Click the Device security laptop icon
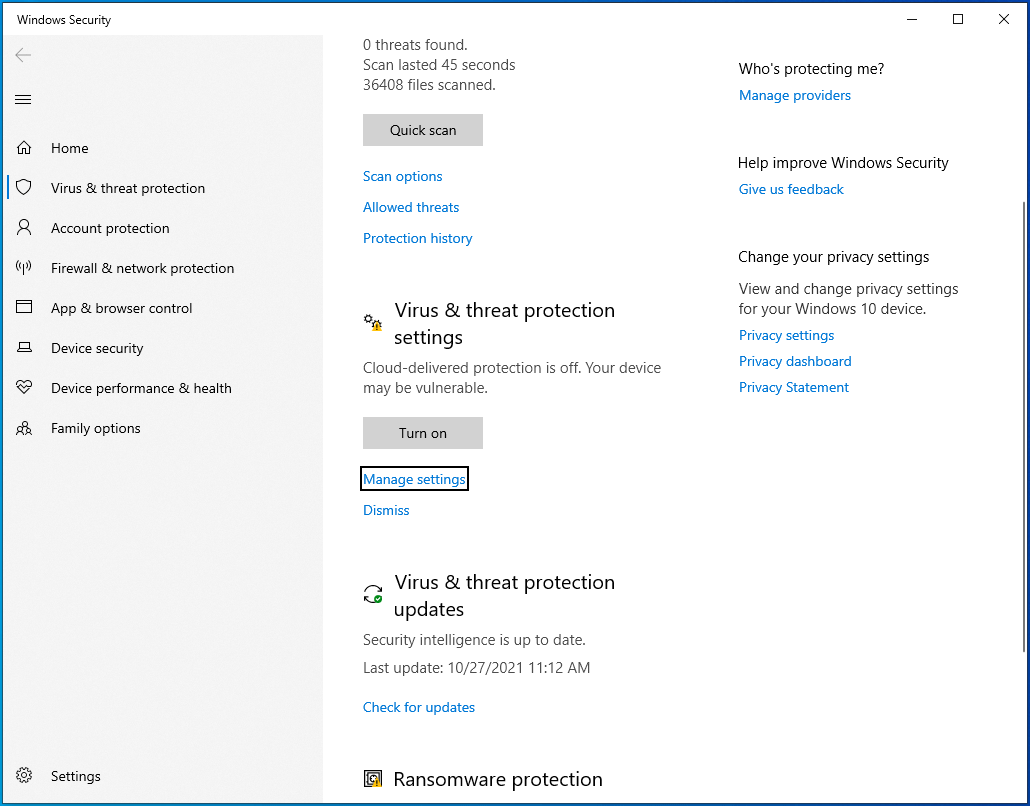This screenshot has height=806, width=1030. click(x=24, y=348)
